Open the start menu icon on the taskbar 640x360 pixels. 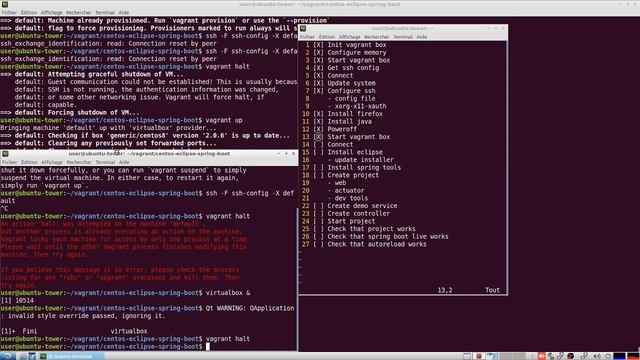(8, 356)
